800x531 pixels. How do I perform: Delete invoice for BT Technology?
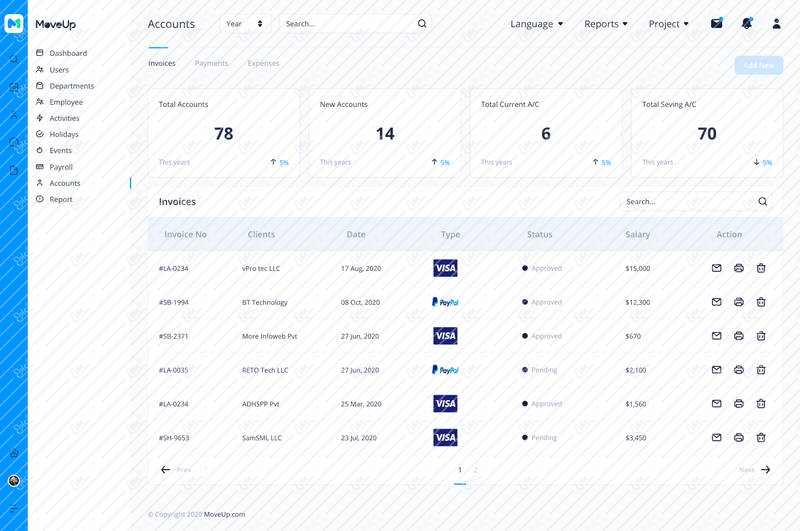[761, 302]
